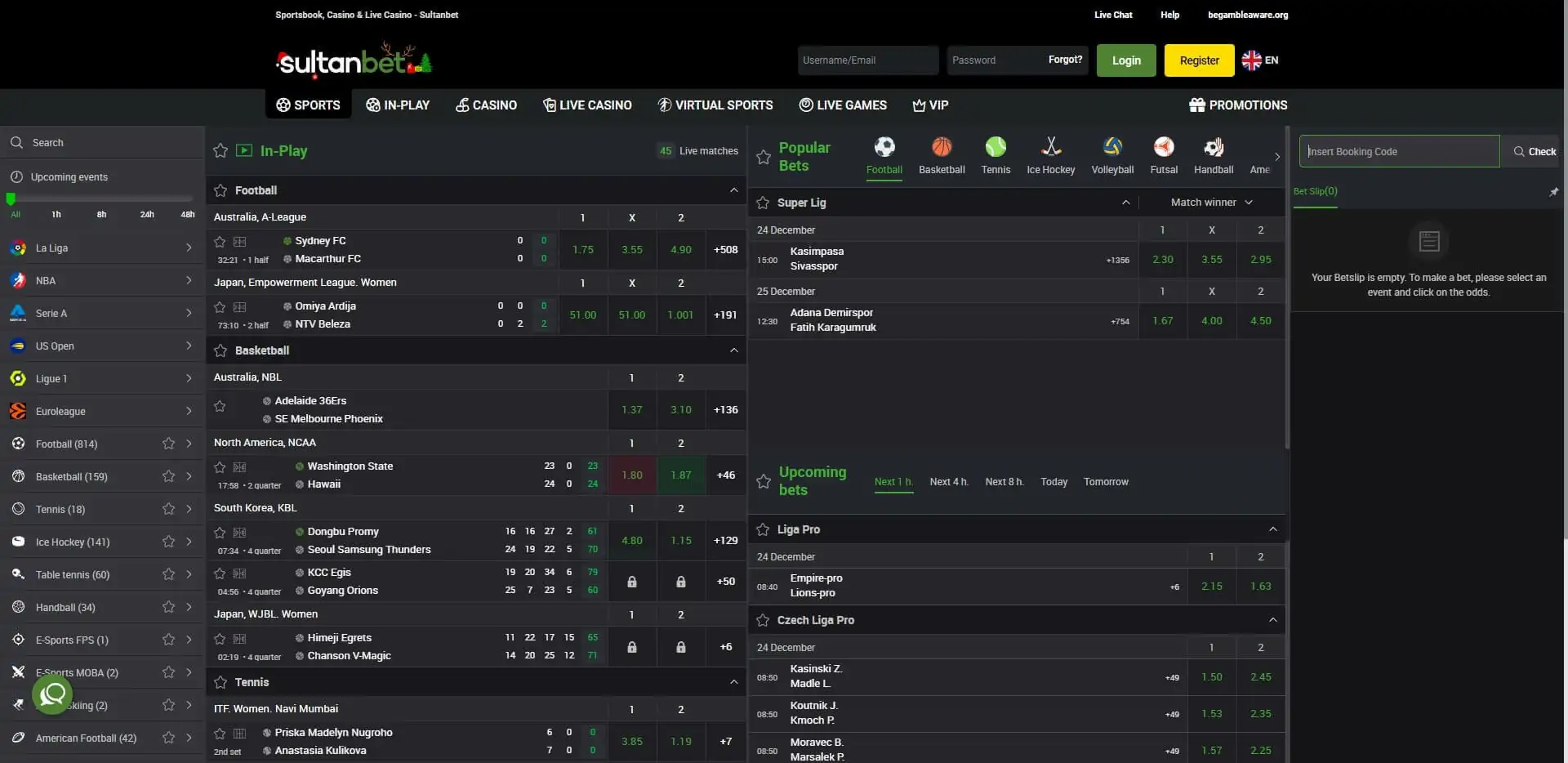Open the live chat bubble icon
Viewport: 1568px width, 763px height.
click(x=51, y=695)
